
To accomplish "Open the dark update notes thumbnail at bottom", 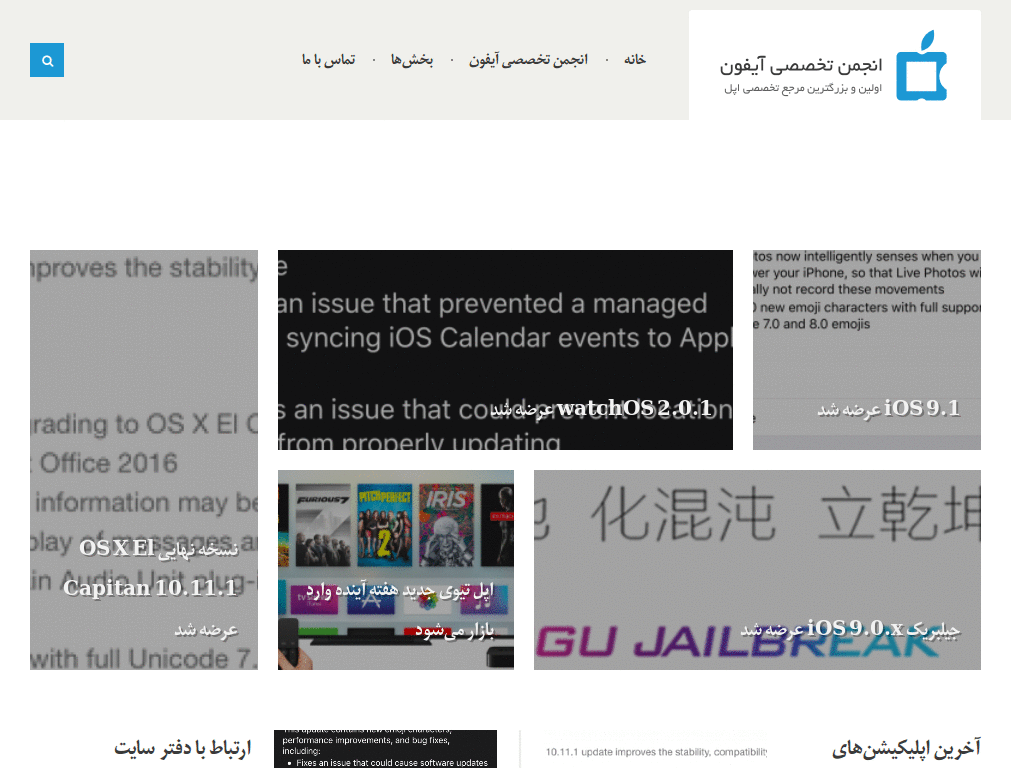I will (x=385, y=749).
